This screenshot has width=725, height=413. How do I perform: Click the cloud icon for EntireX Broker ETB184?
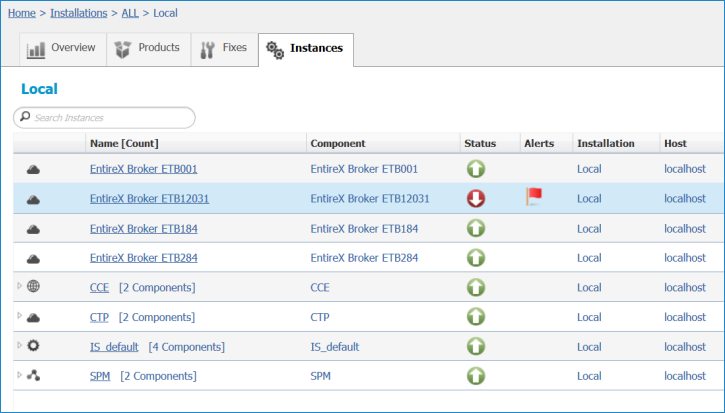point(33,229)
